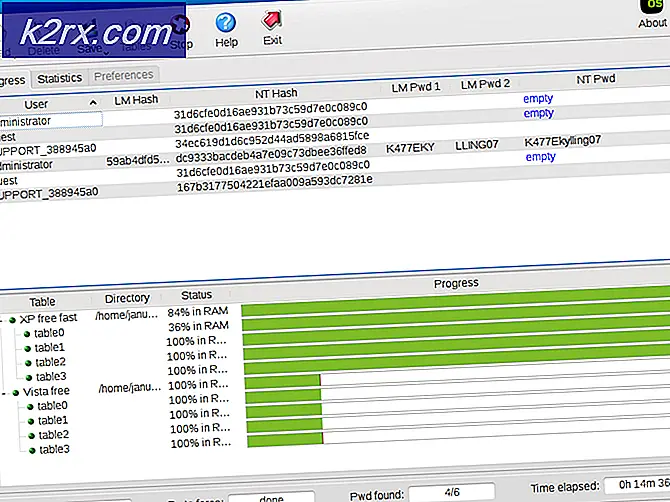
Task: Sort by the NT Hash column header
Action: (x=276, y=94)
